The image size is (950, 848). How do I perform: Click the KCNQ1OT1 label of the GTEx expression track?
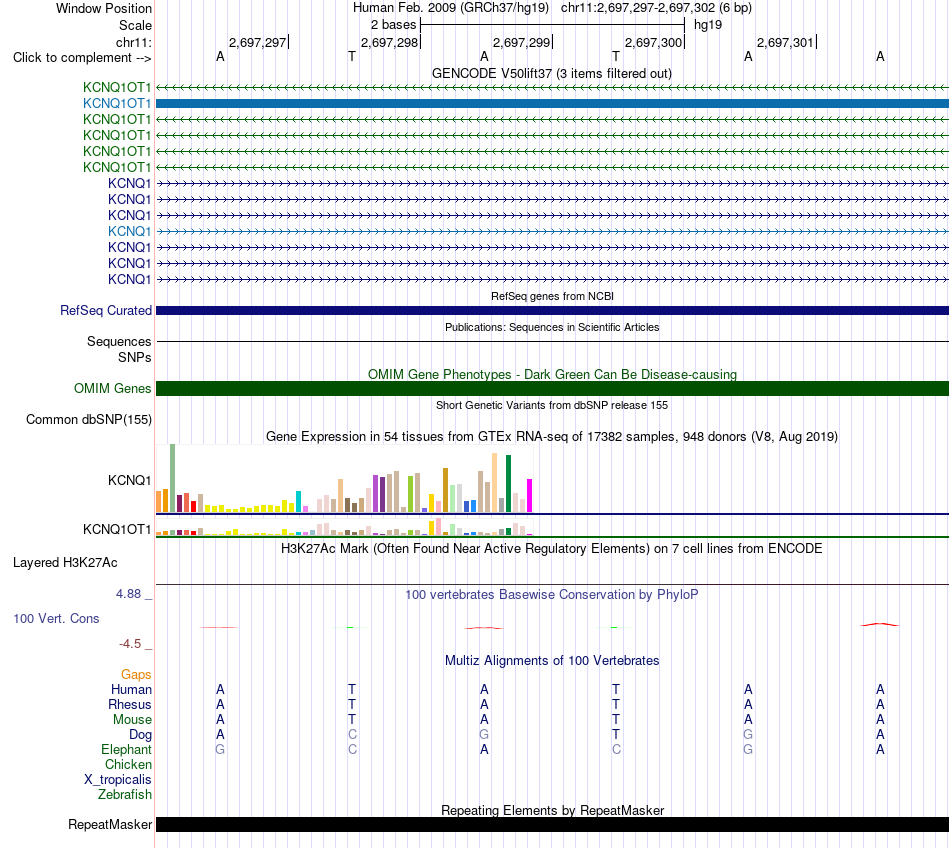[x=117, y=529]
